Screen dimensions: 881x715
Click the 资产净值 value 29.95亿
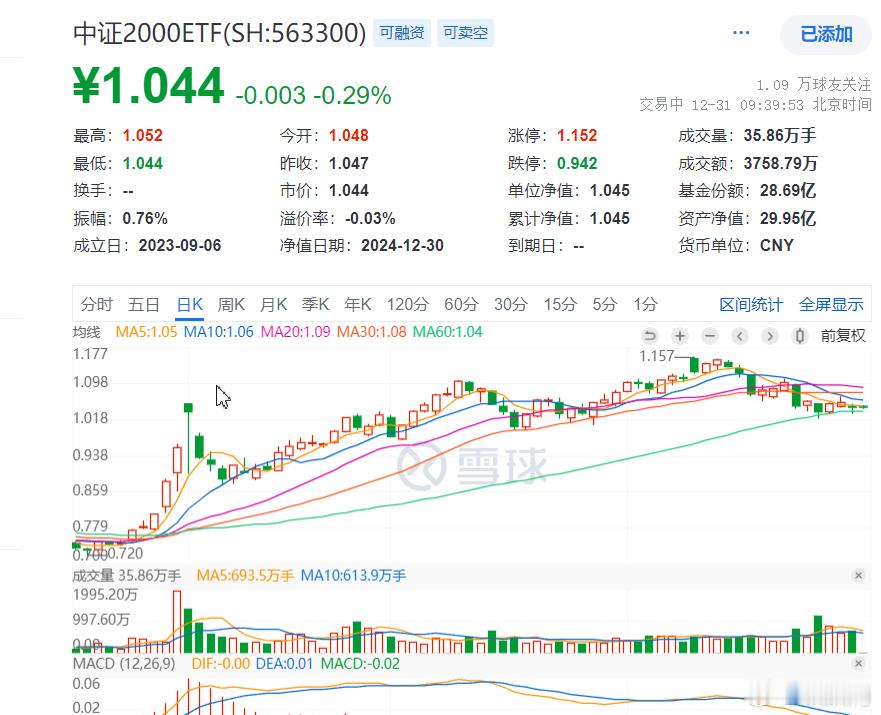point(788,218)
